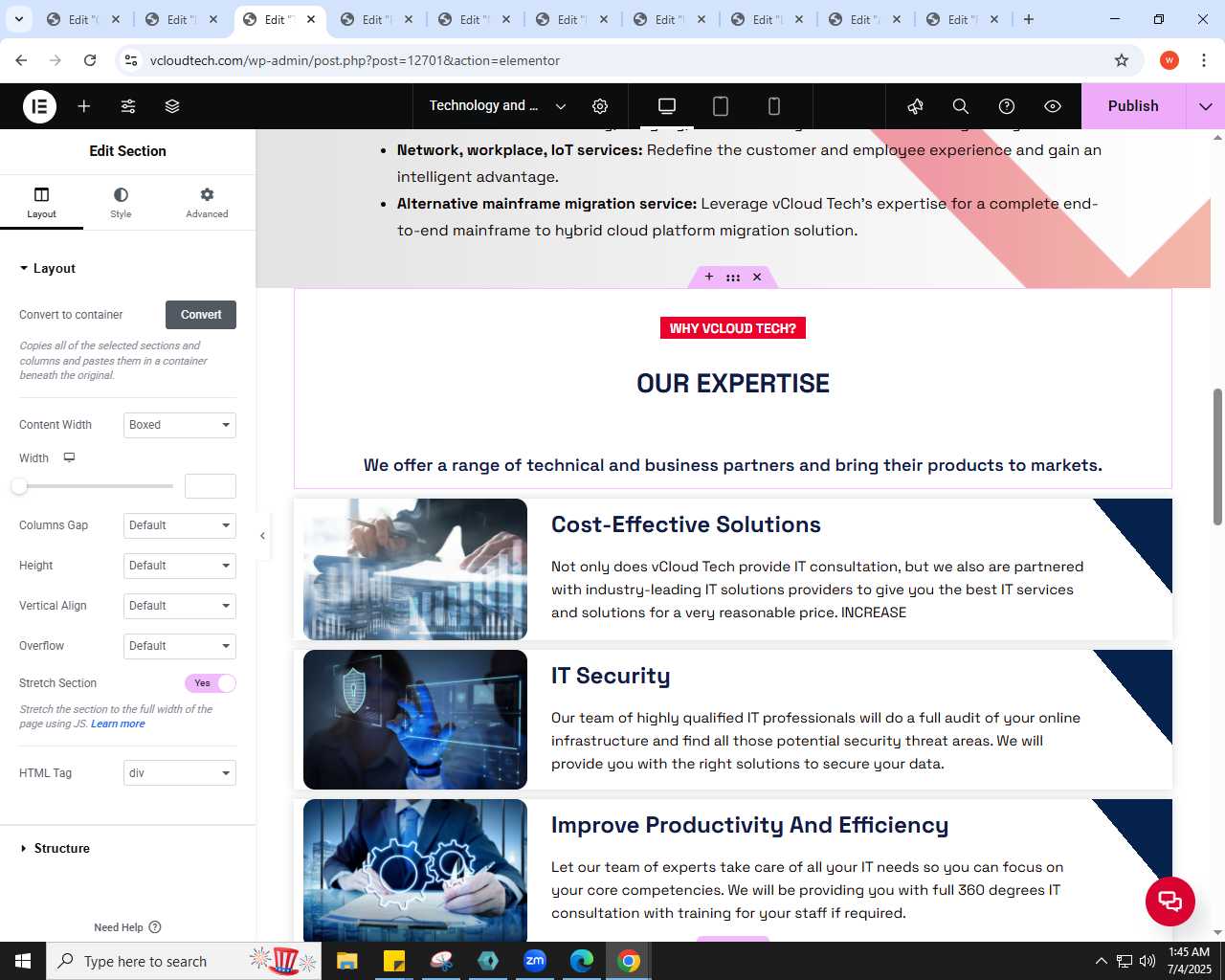This screenshot has height=980, width=1225.
Task: Click the responsive device icon beside Width
Action: pyautogui.click(x=69, y=457)
